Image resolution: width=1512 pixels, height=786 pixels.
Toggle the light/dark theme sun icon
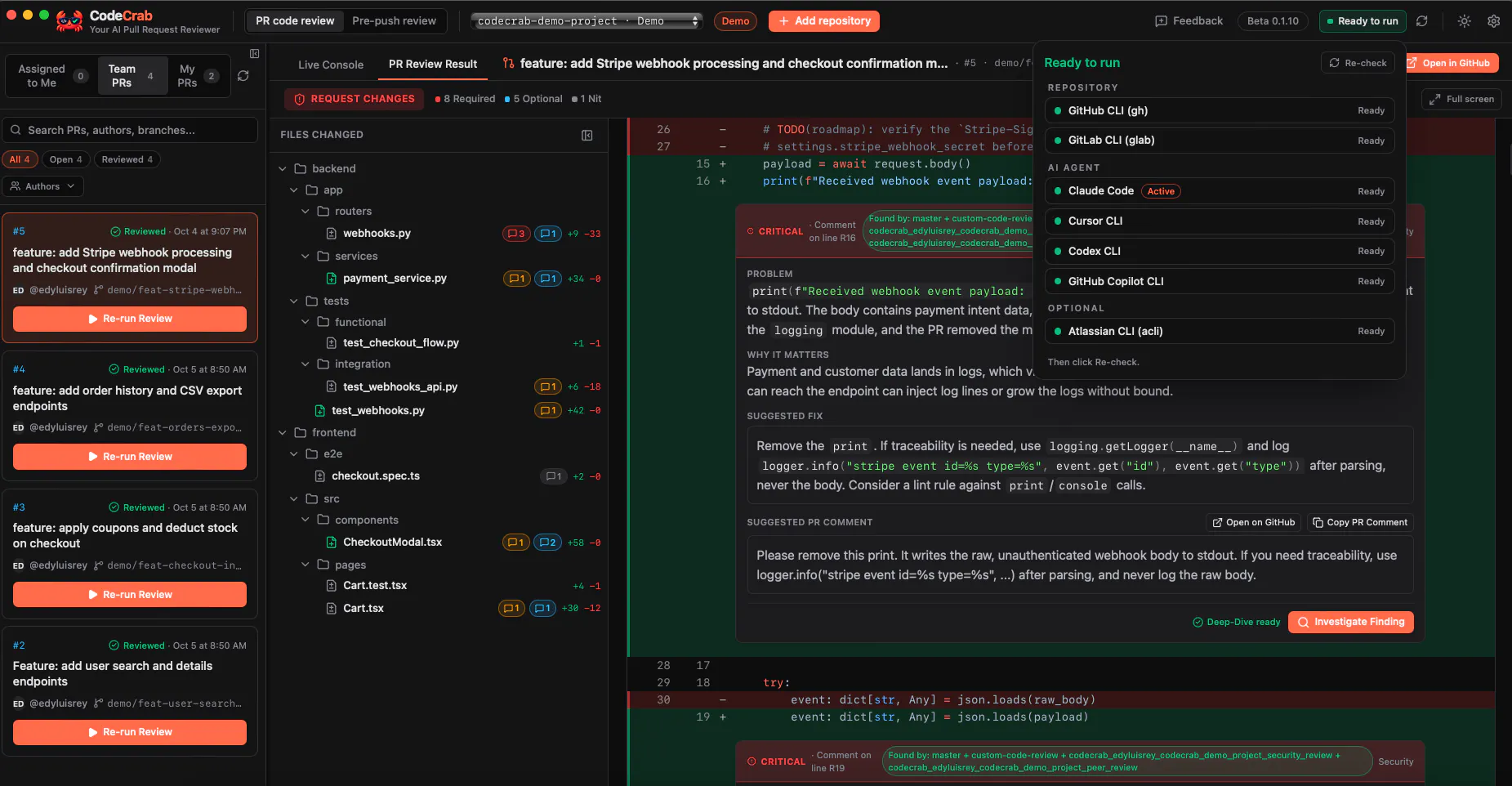(1464, 21)
